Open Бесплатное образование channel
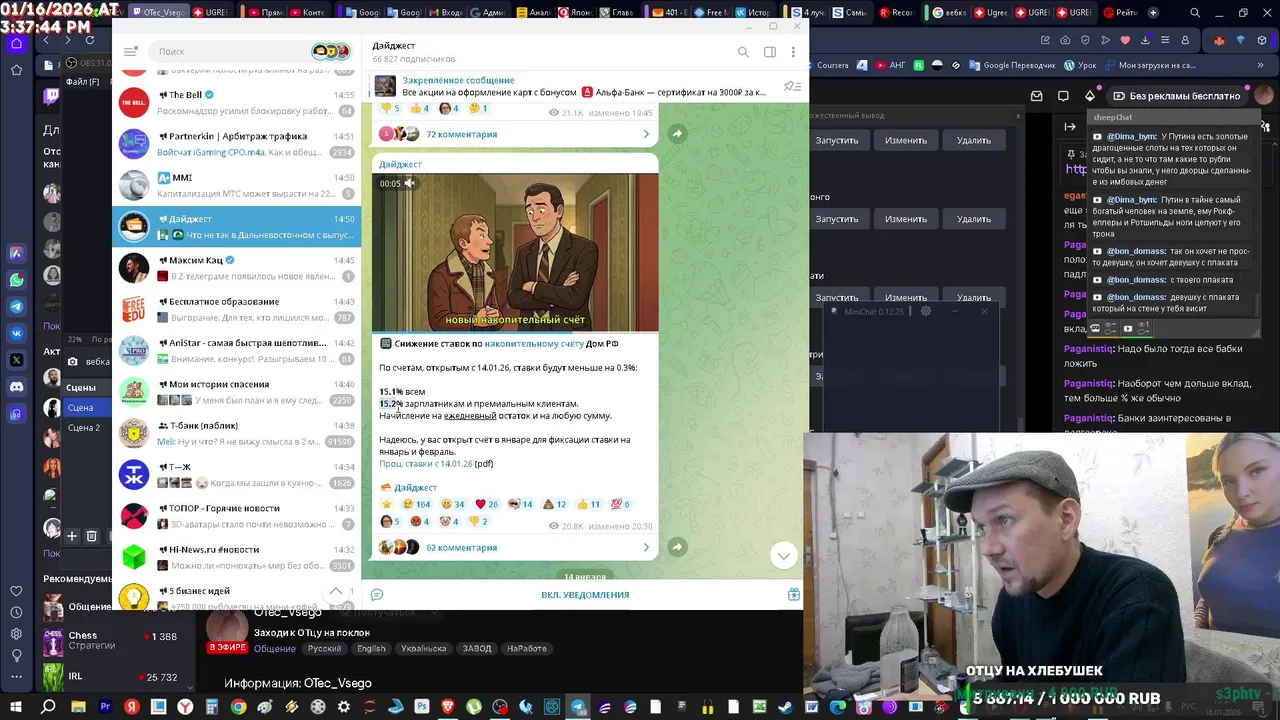The image size is (1280, 720). (236, 309)
